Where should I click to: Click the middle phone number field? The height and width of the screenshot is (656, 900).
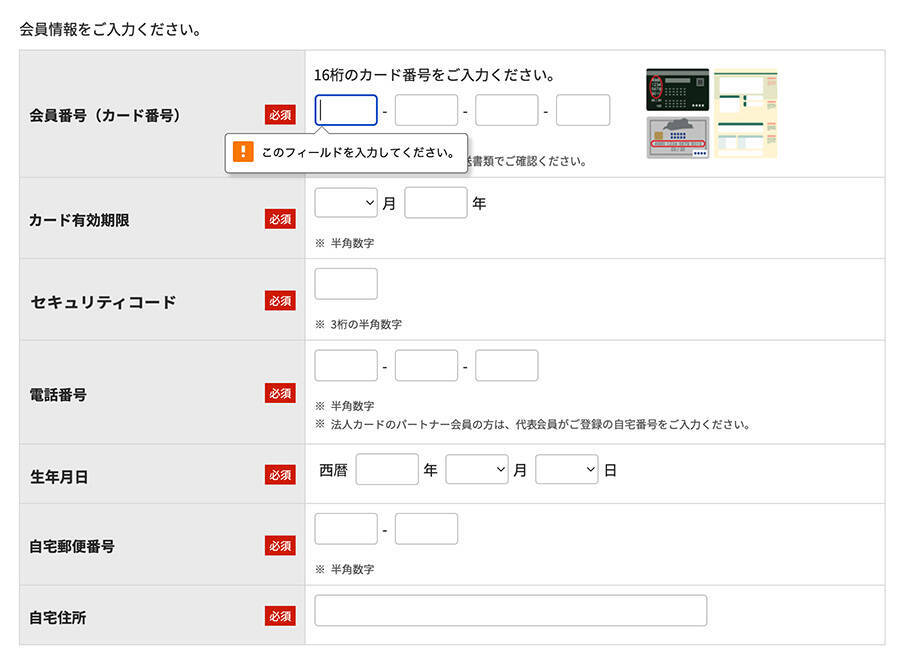[426, 365]
